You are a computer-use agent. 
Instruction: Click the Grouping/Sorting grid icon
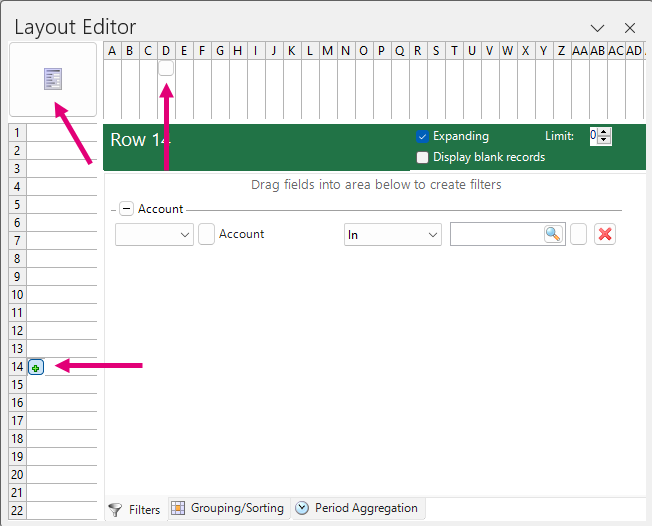tap(178, 508)
